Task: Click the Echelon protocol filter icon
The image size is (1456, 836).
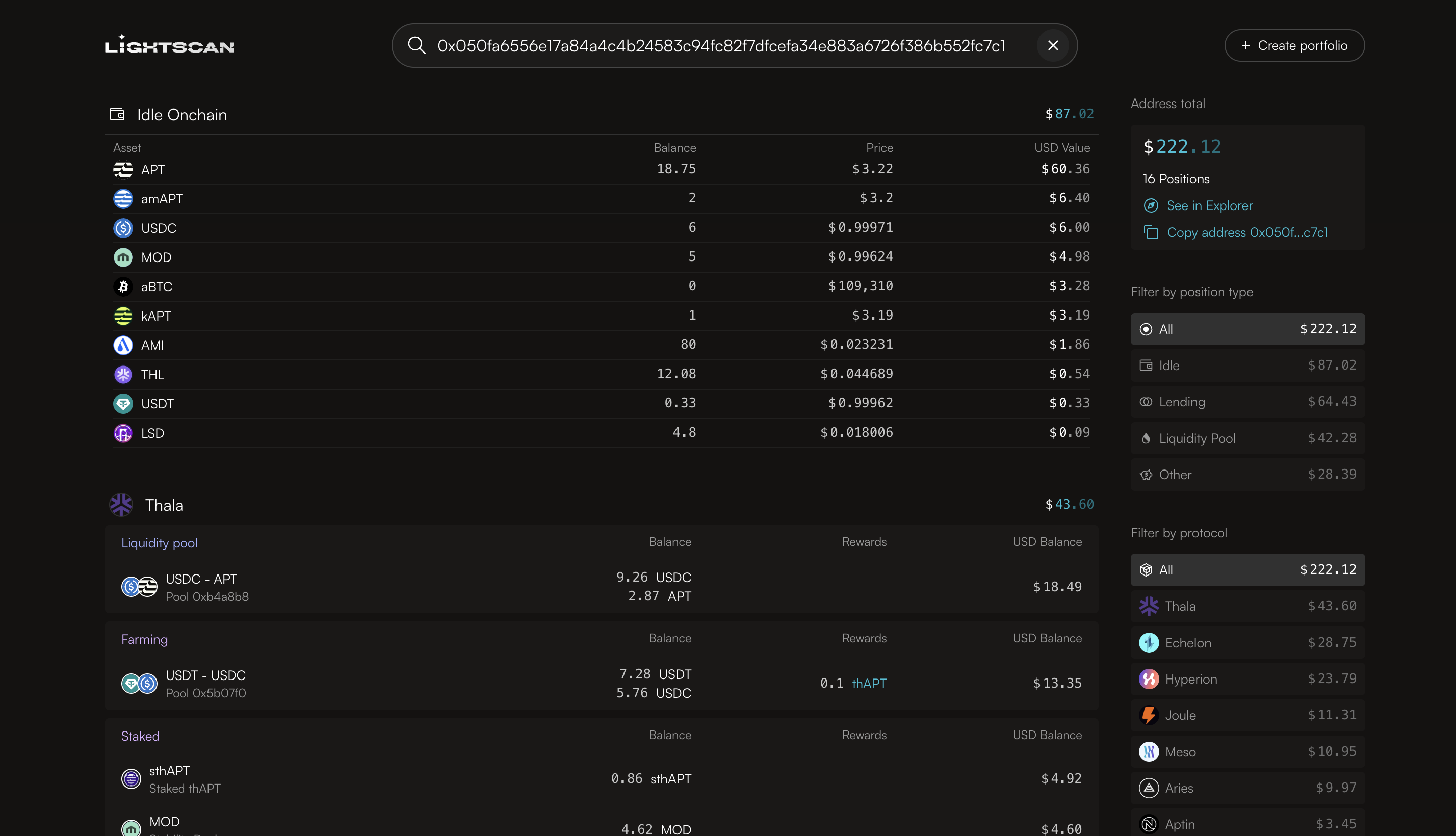Action: point(1148,643)
